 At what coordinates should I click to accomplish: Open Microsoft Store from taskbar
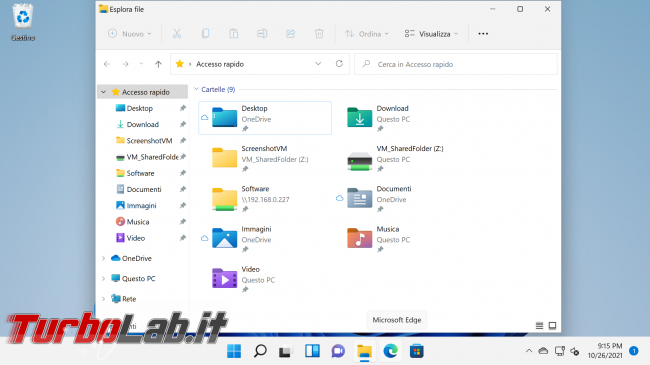click(x=417, y=351)
